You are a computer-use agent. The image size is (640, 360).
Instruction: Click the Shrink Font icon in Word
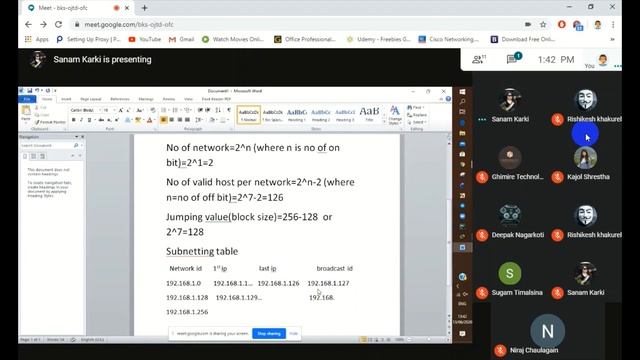(x=128, y=110)
